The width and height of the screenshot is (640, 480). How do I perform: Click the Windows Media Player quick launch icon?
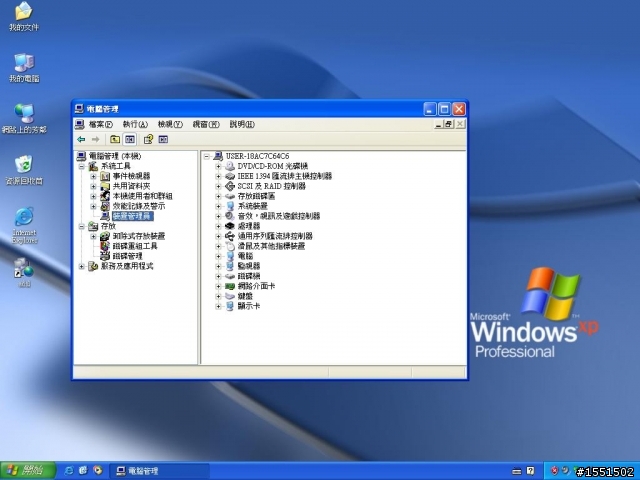[x=98, y=471]
